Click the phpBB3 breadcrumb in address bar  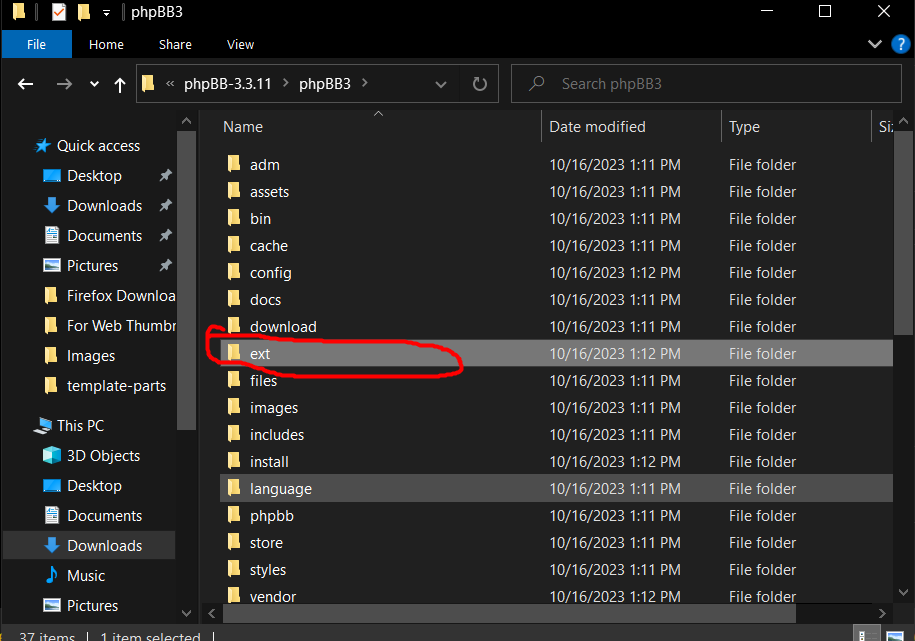tap(324, 84)
